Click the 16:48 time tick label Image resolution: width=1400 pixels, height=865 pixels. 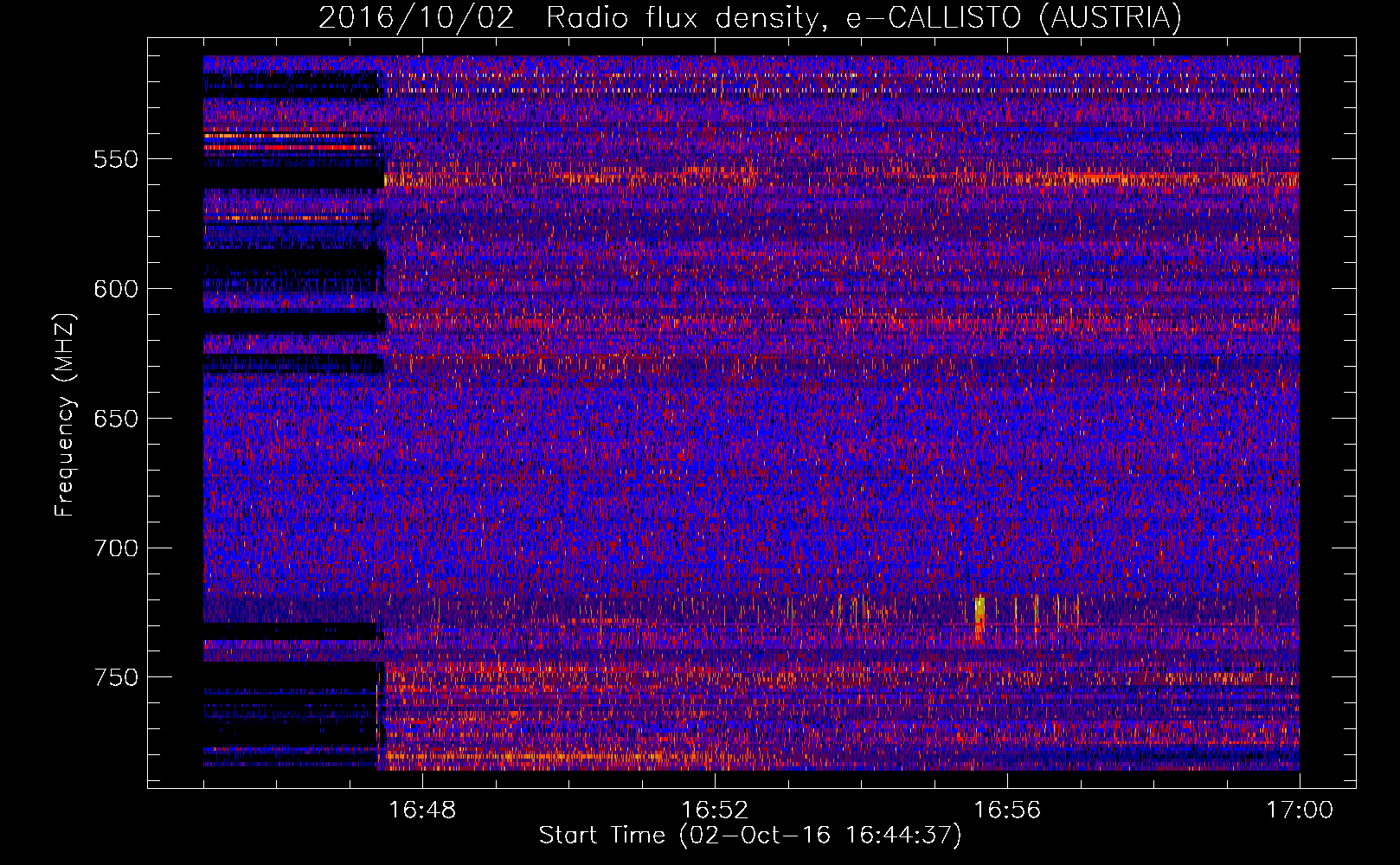(x=422, y=811)
